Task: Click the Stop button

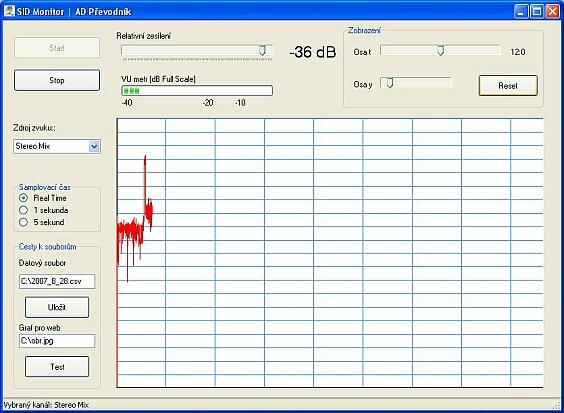Action: [57, 80]
